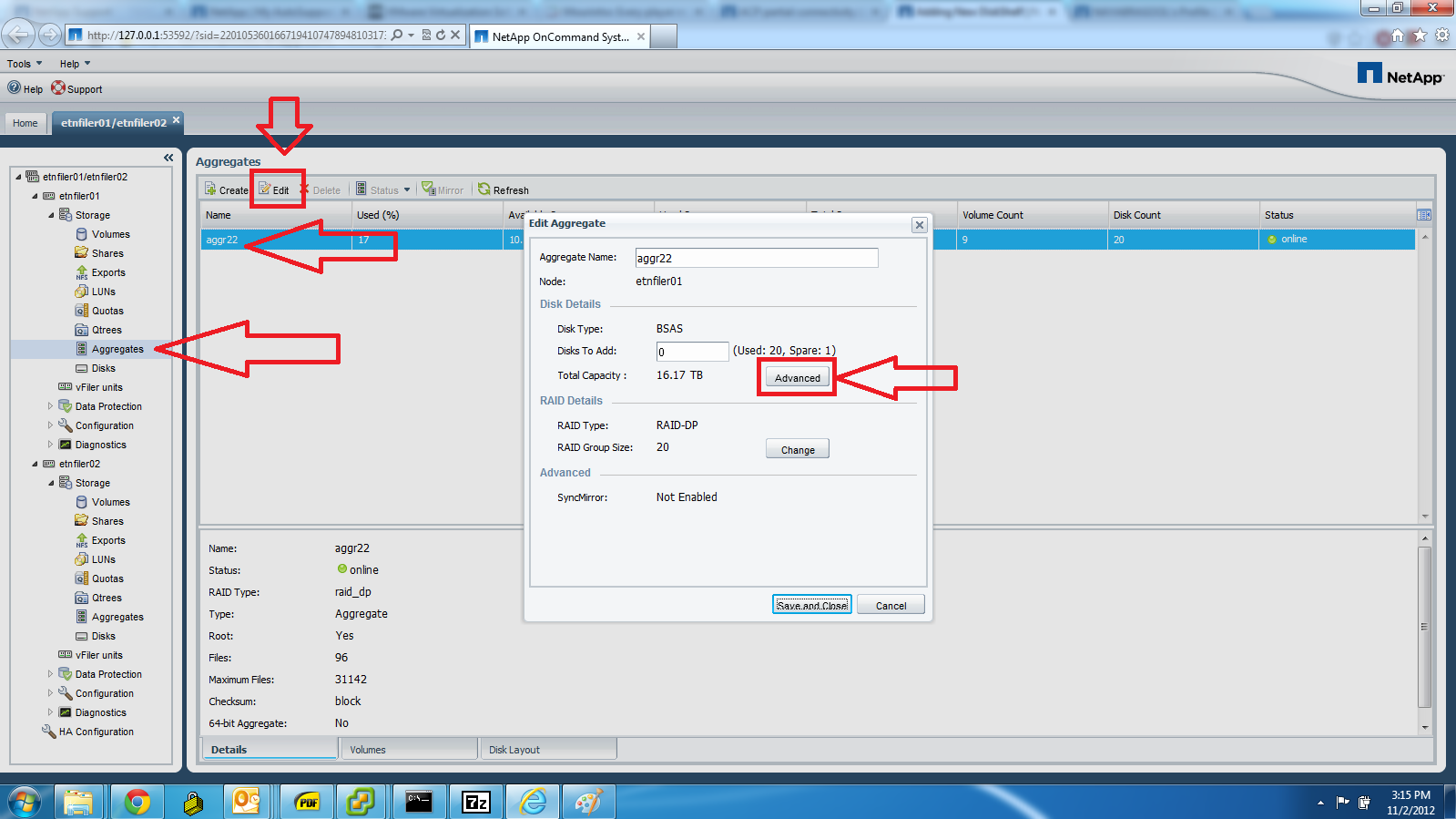Expand Data Protection under etnfiler01
The height and width of the screenshot is (819, 1456).
click(51, 406)
